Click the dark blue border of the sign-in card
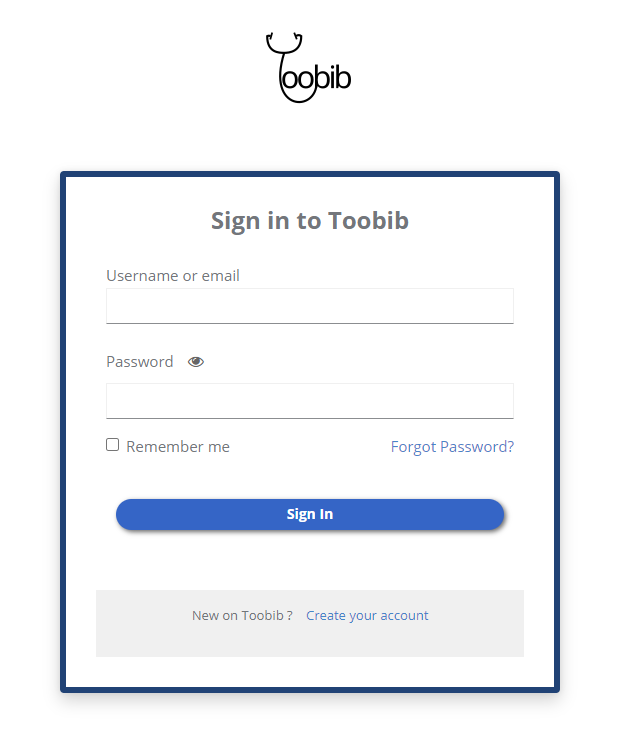The width and height of the screenshot is (627, 737). [63, 430]
